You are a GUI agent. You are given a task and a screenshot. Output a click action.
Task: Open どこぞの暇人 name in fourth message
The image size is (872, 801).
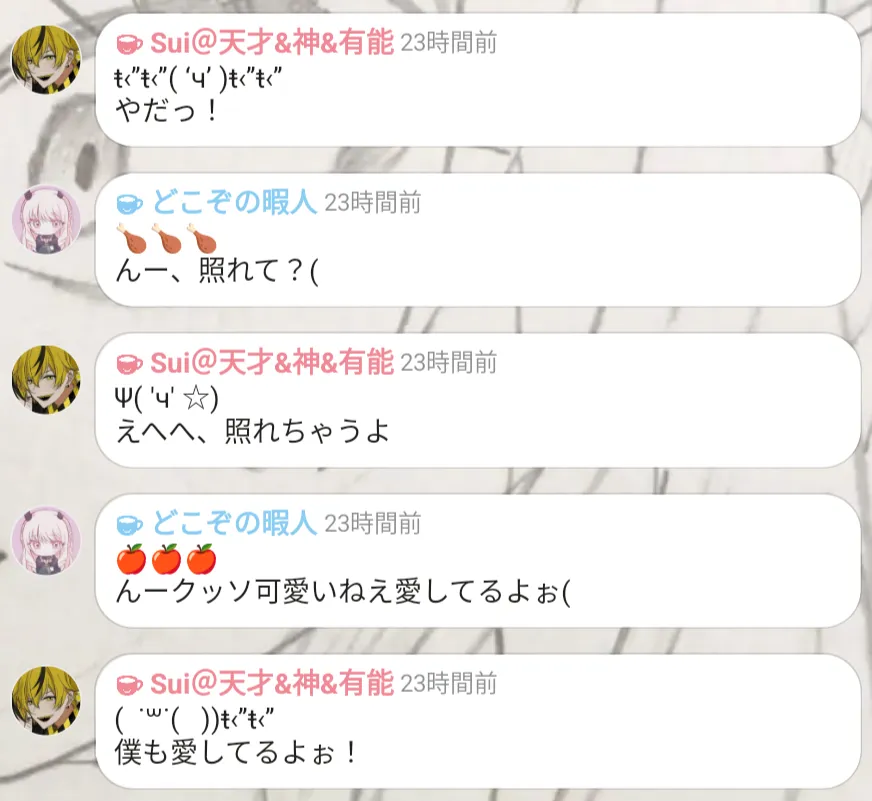pos(234,523)
